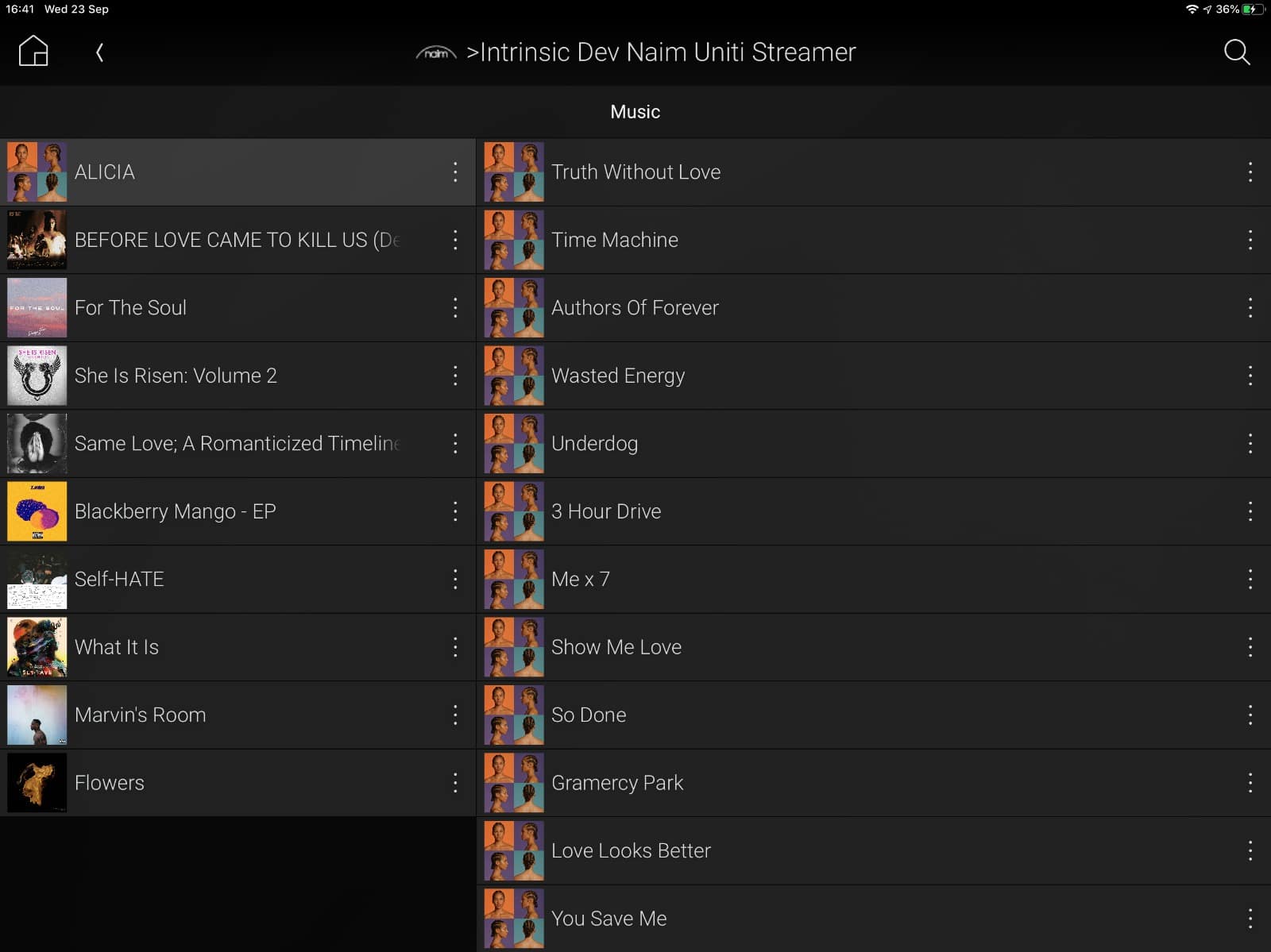
Task: Tap the Naim logo in title bar
Action: click(436, 53)
